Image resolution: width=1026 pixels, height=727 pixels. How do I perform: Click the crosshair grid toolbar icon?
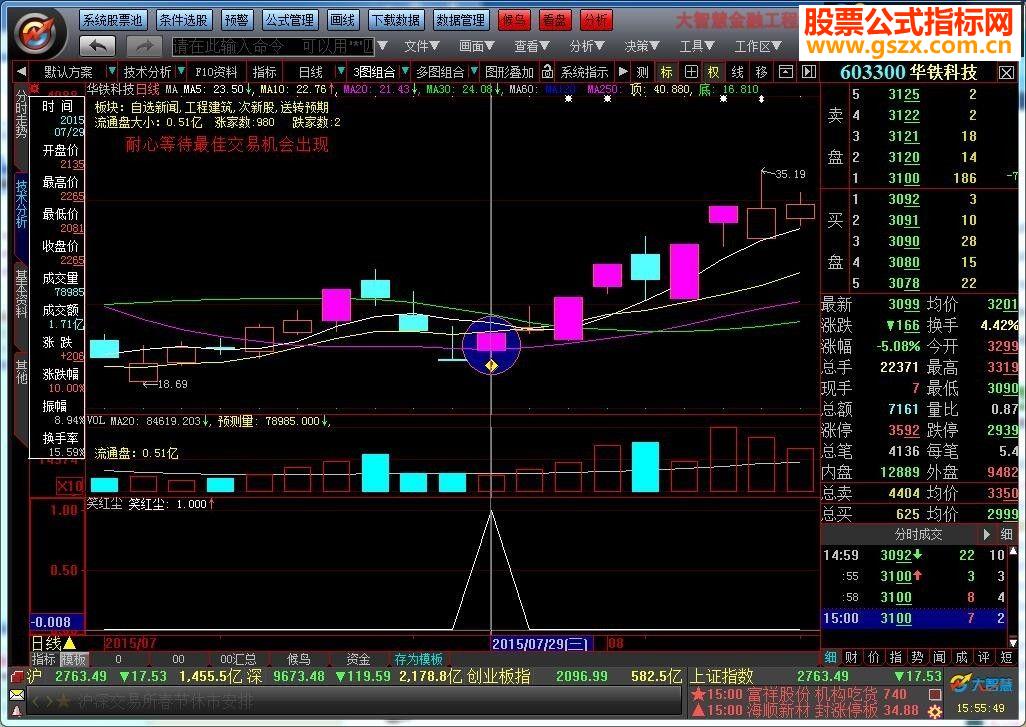(690, 71)
